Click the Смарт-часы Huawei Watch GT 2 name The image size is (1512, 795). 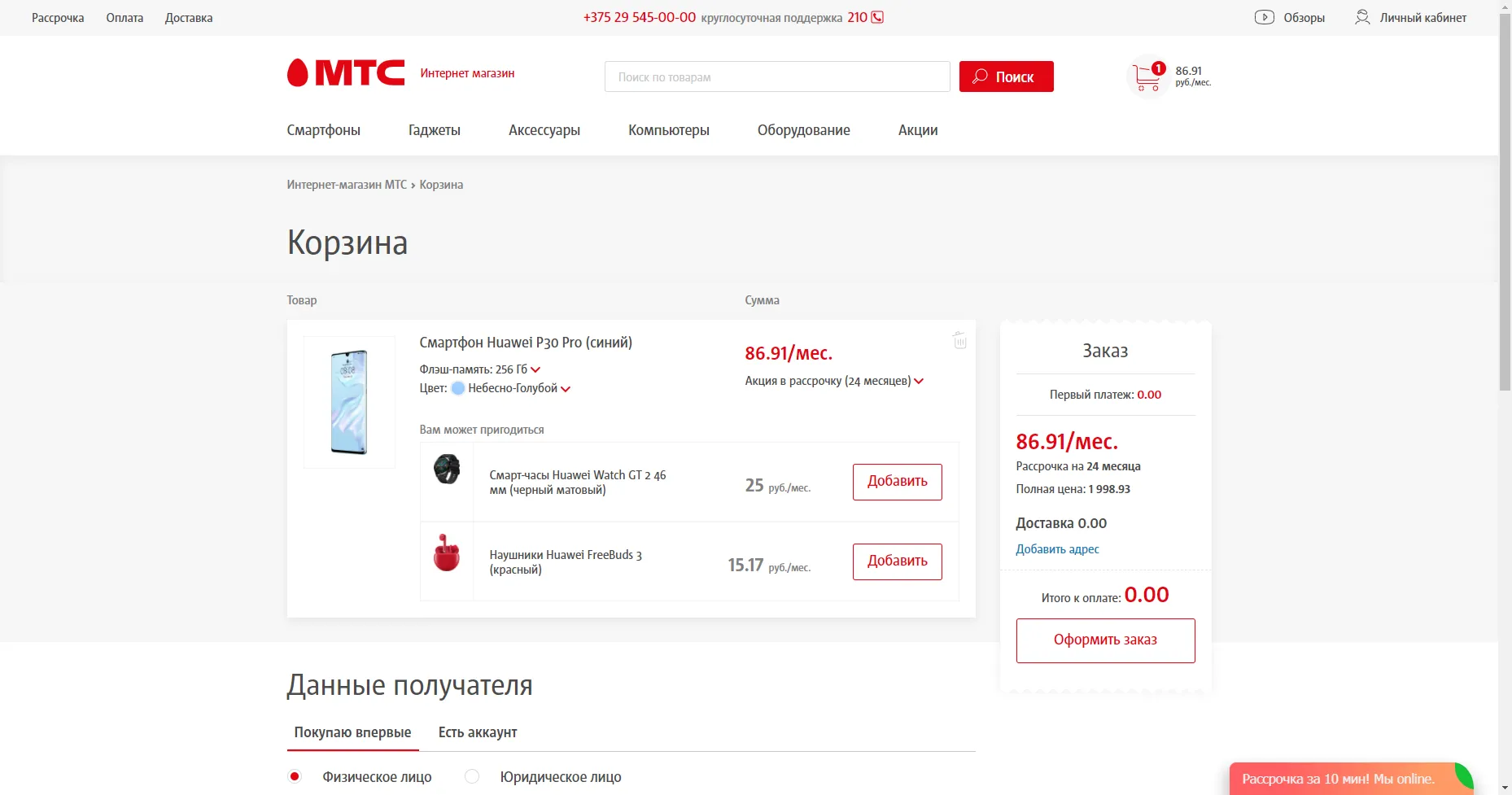[x=578, y=483]
